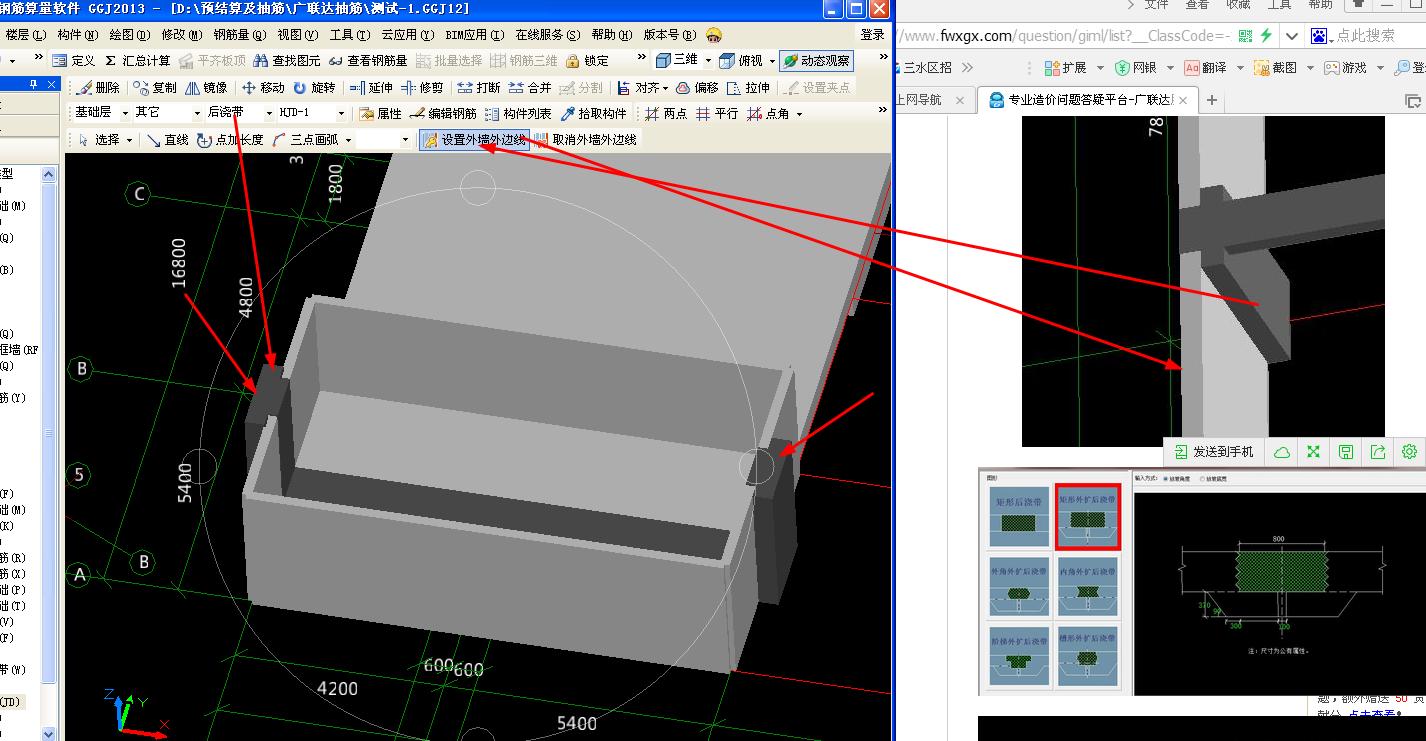Open the 云应用 menu

pyautogui.click(x=407, y=35)
